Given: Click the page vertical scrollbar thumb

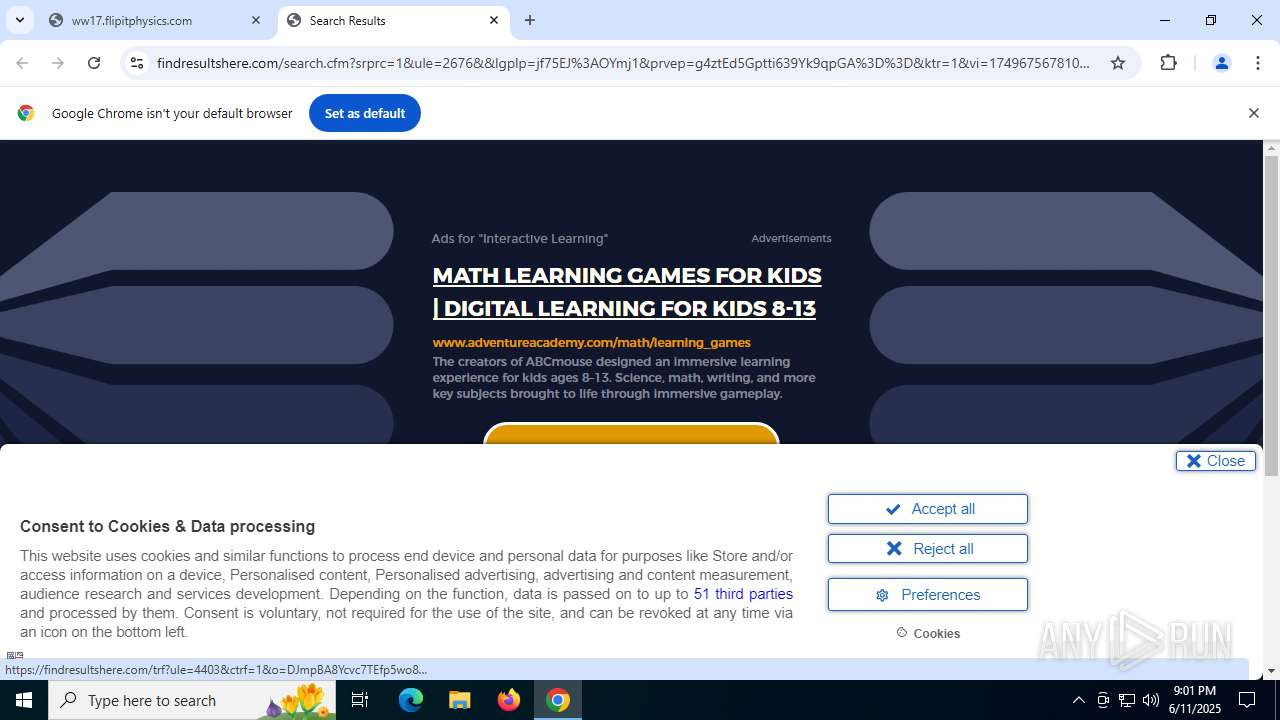Looking at the screenshot, I should click(x=1271, y=316).
